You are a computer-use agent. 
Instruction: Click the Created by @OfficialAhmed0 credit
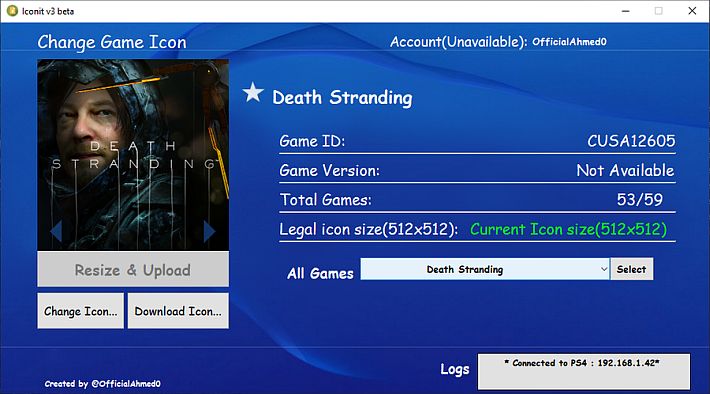point(102,384)
